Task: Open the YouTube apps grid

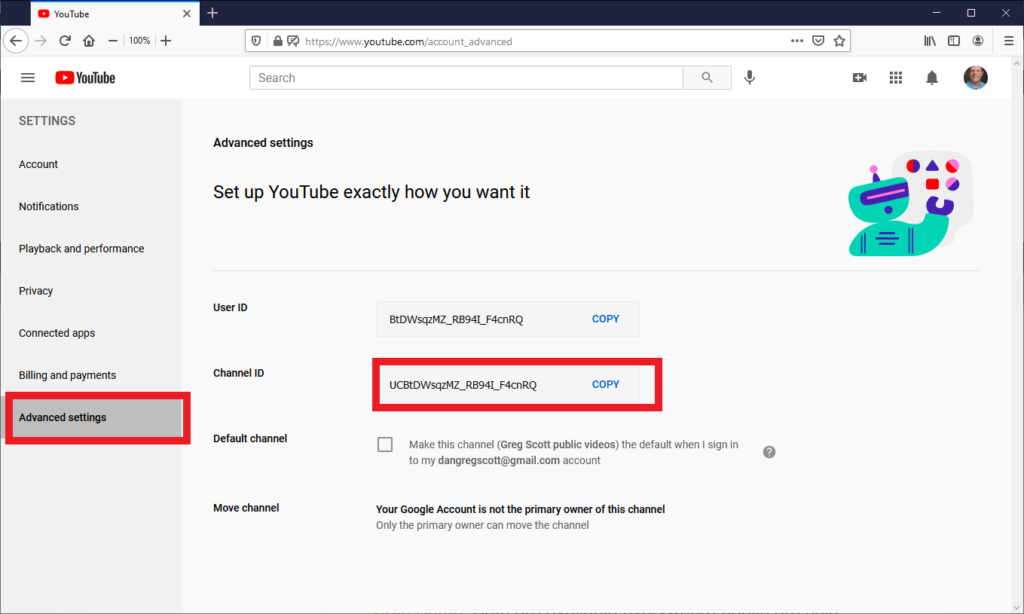Action: click(896, 78)
